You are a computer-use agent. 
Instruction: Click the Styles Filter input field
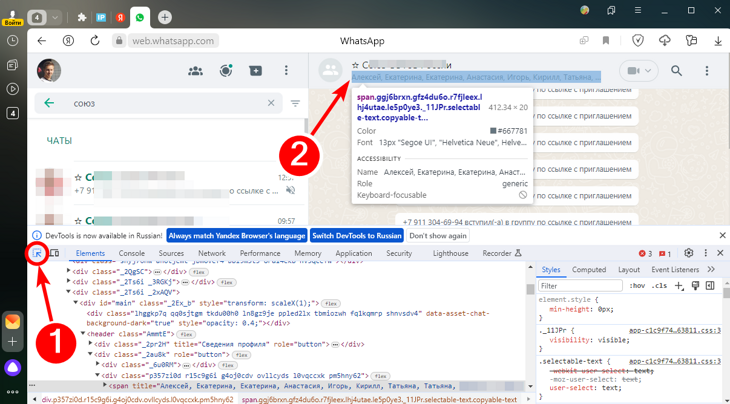click(580, 286)
